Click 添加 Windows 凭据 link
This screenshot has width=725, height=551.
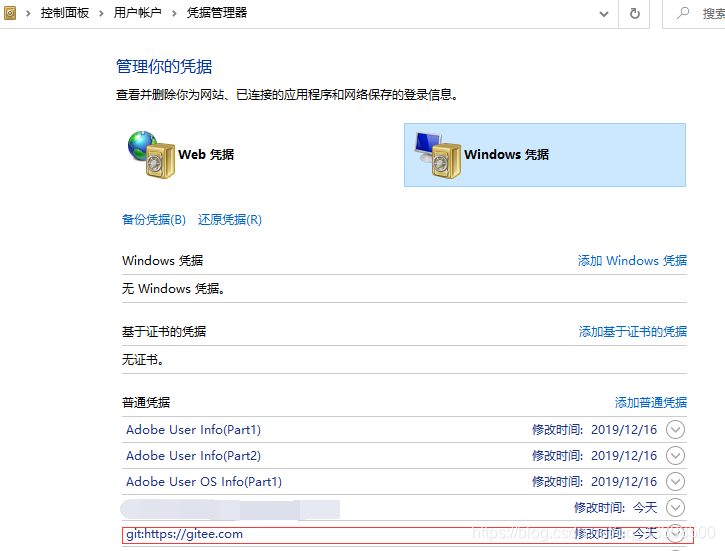click(x=632, y=261)
